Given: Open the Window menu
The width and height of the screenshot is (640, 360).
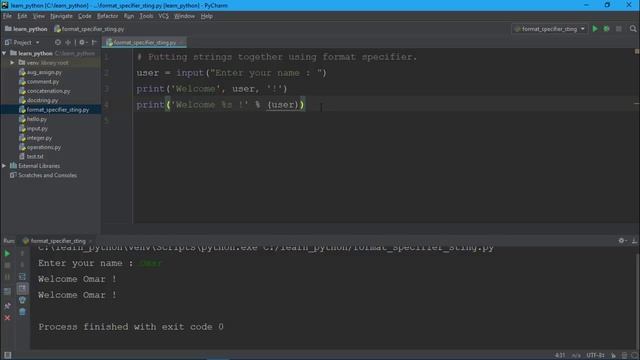Looking at the screenshot, I should (x=184, y=16).
